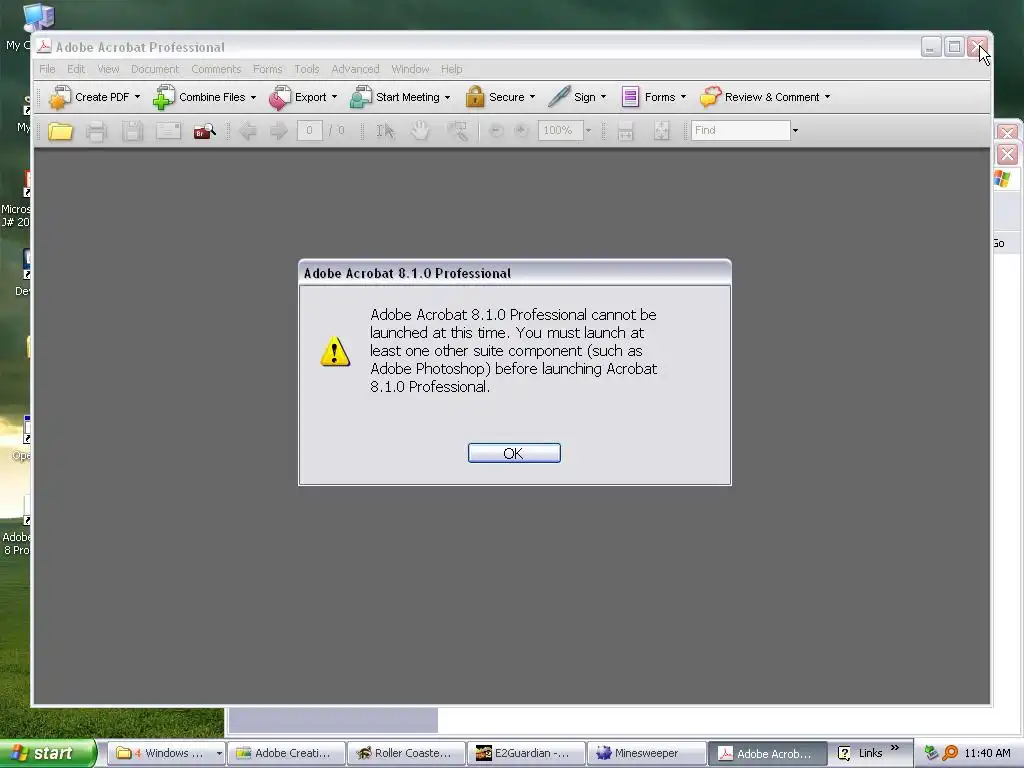Screen dimensions: 1024x768
Task: Click the Open folder icon
Action: pos(60,131)
